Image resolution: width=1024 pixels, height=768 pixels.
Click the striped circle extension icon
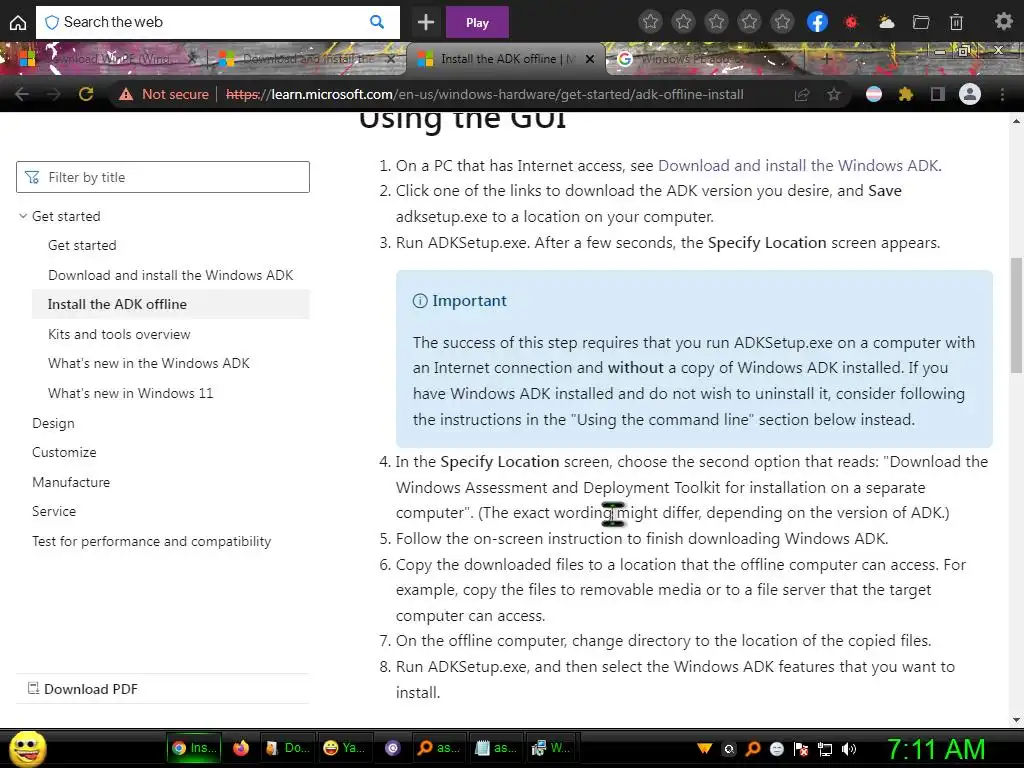coord(874,95)
